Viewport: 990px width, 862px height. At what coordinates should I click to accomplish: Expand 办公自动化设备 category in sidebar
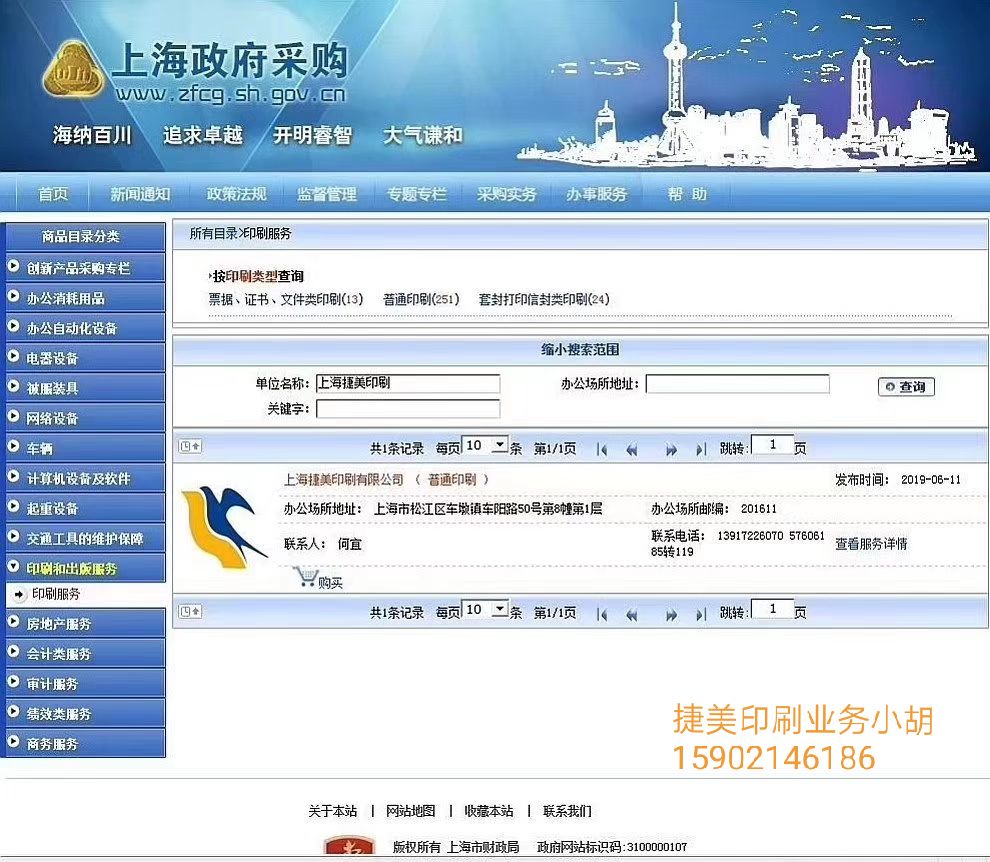pos(71,328)
